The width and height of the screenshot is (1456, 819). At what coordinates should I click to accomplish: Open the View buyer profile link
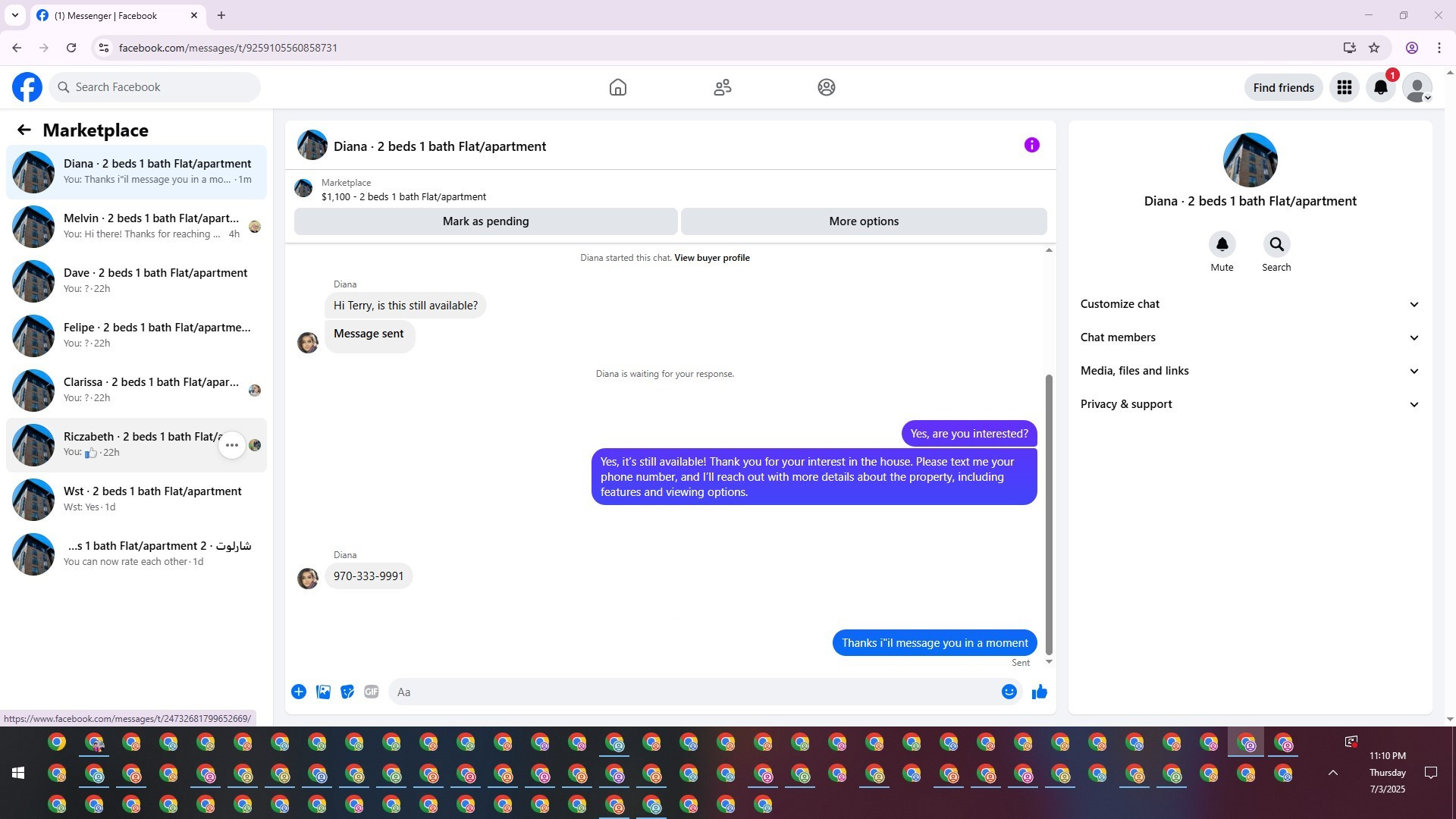click(711, 258)
